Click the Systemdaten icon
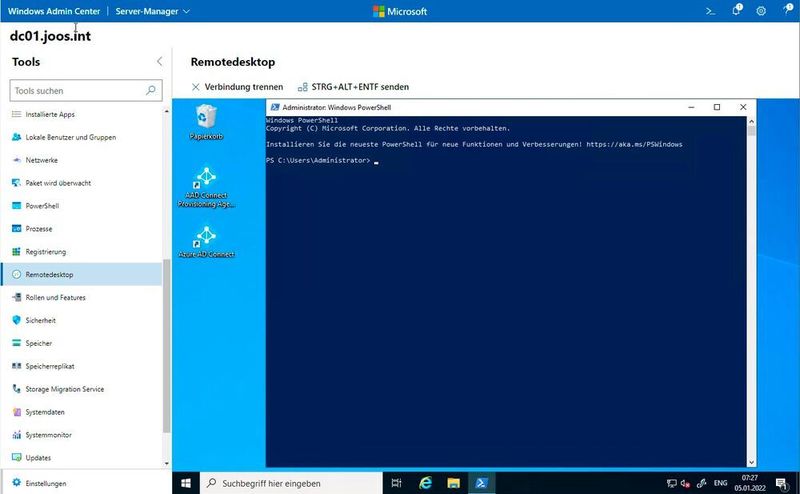800x494 pixels. coord(16,412)
